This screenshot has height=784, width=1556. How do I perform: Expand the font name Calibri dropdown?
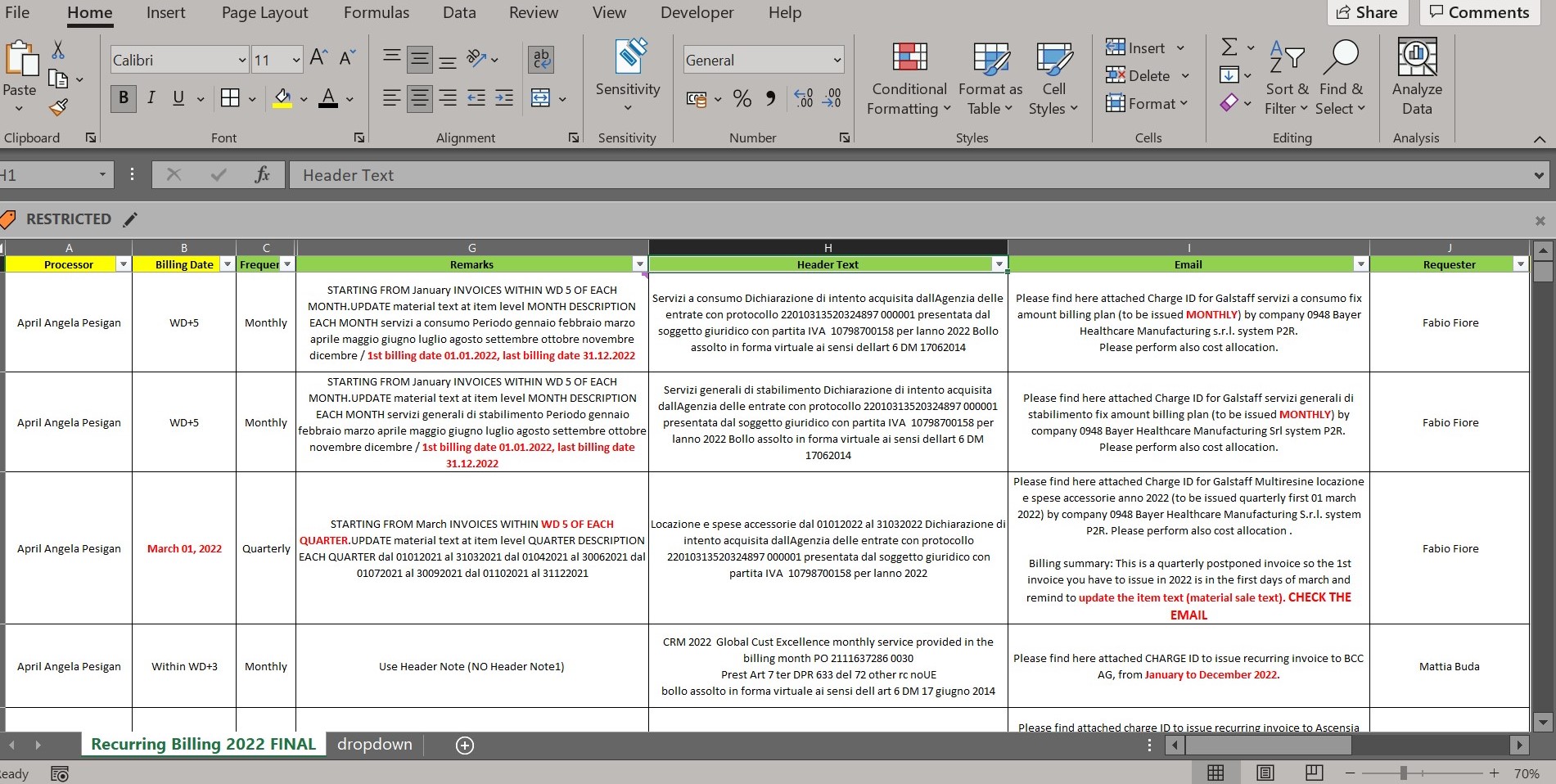241,60
